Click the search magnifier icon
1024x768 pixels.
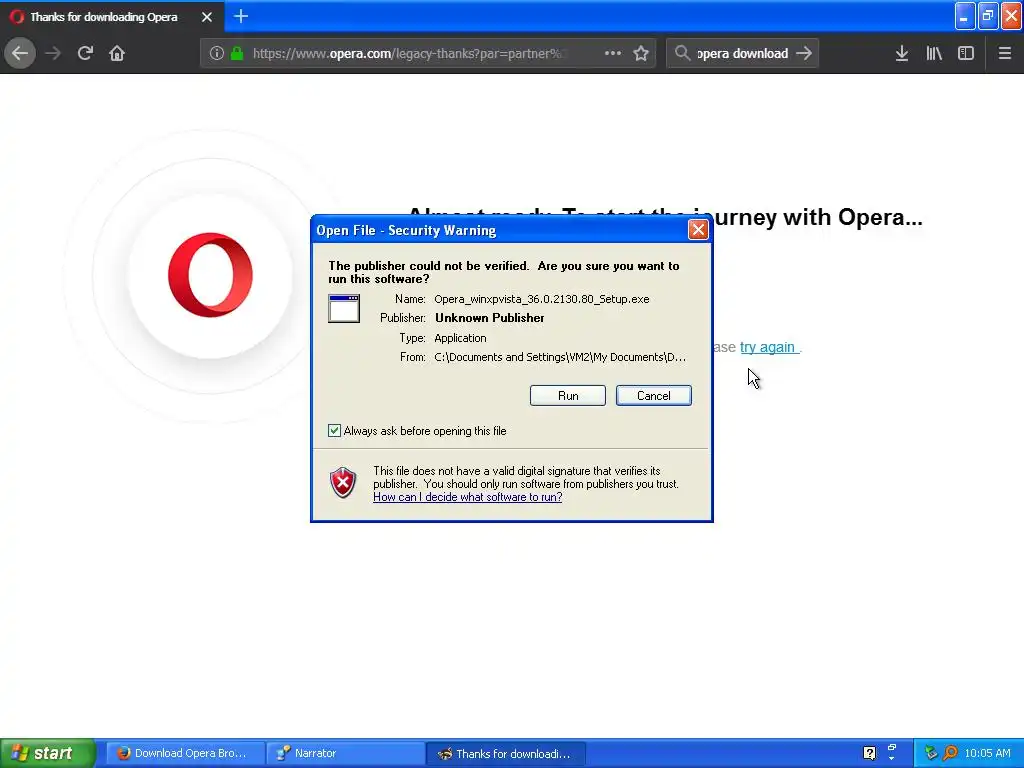coord(682,53)
